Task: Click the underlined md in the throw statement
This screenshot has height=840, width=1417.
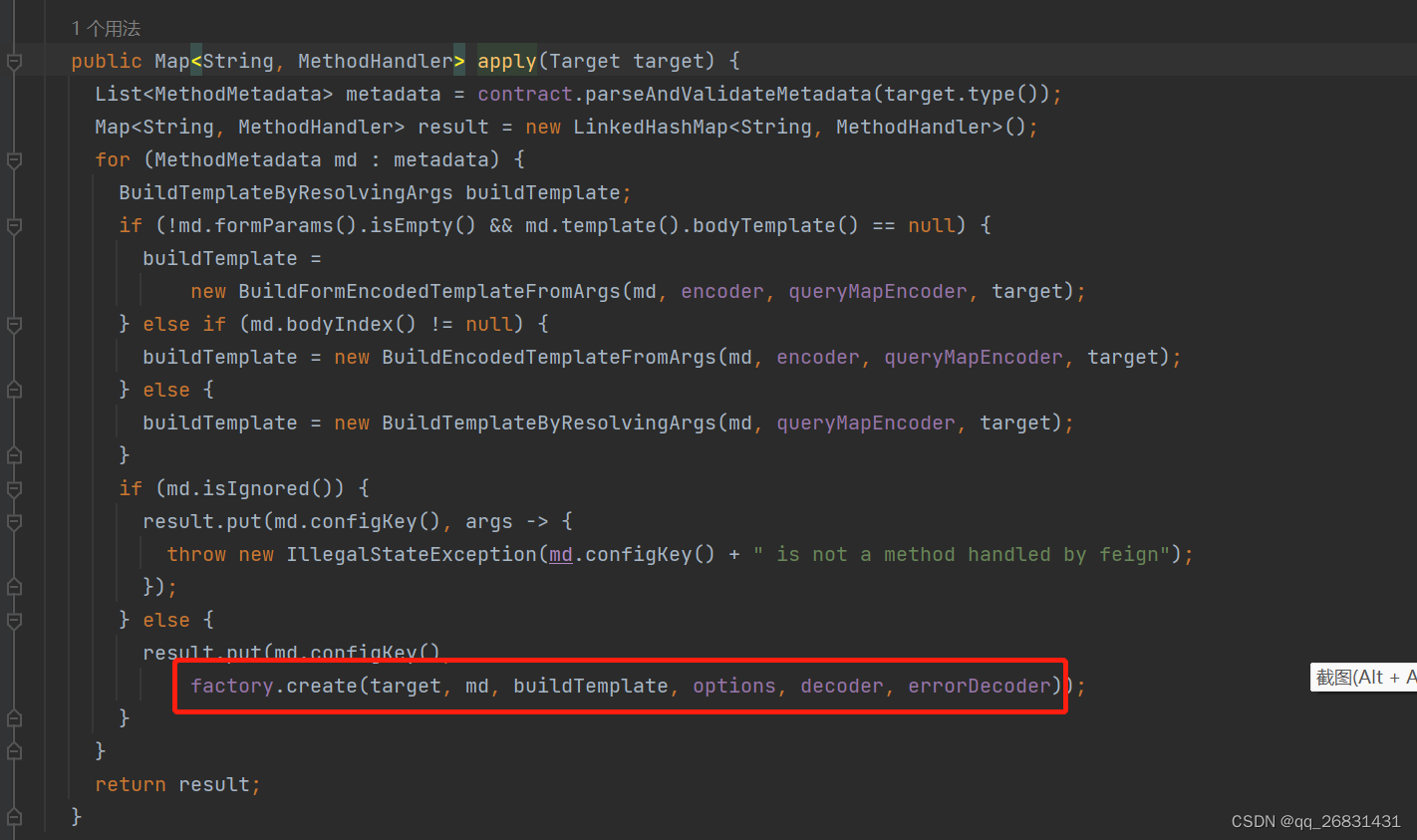Action: click(561, 555)
